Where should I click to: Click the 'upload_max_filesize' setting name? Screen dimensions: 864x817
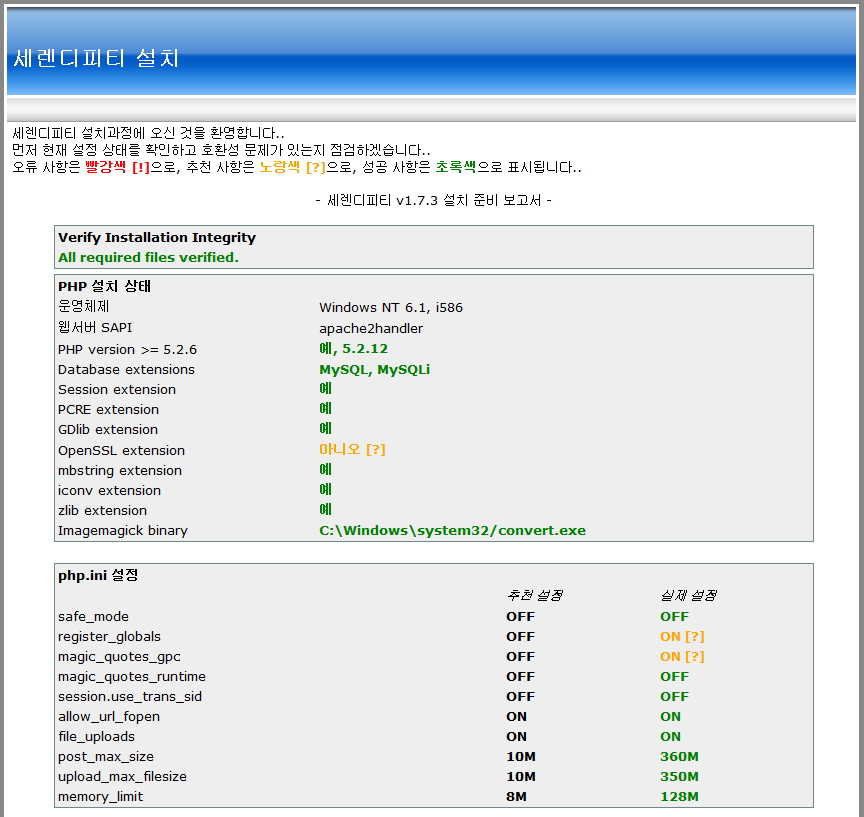[122, 776]
